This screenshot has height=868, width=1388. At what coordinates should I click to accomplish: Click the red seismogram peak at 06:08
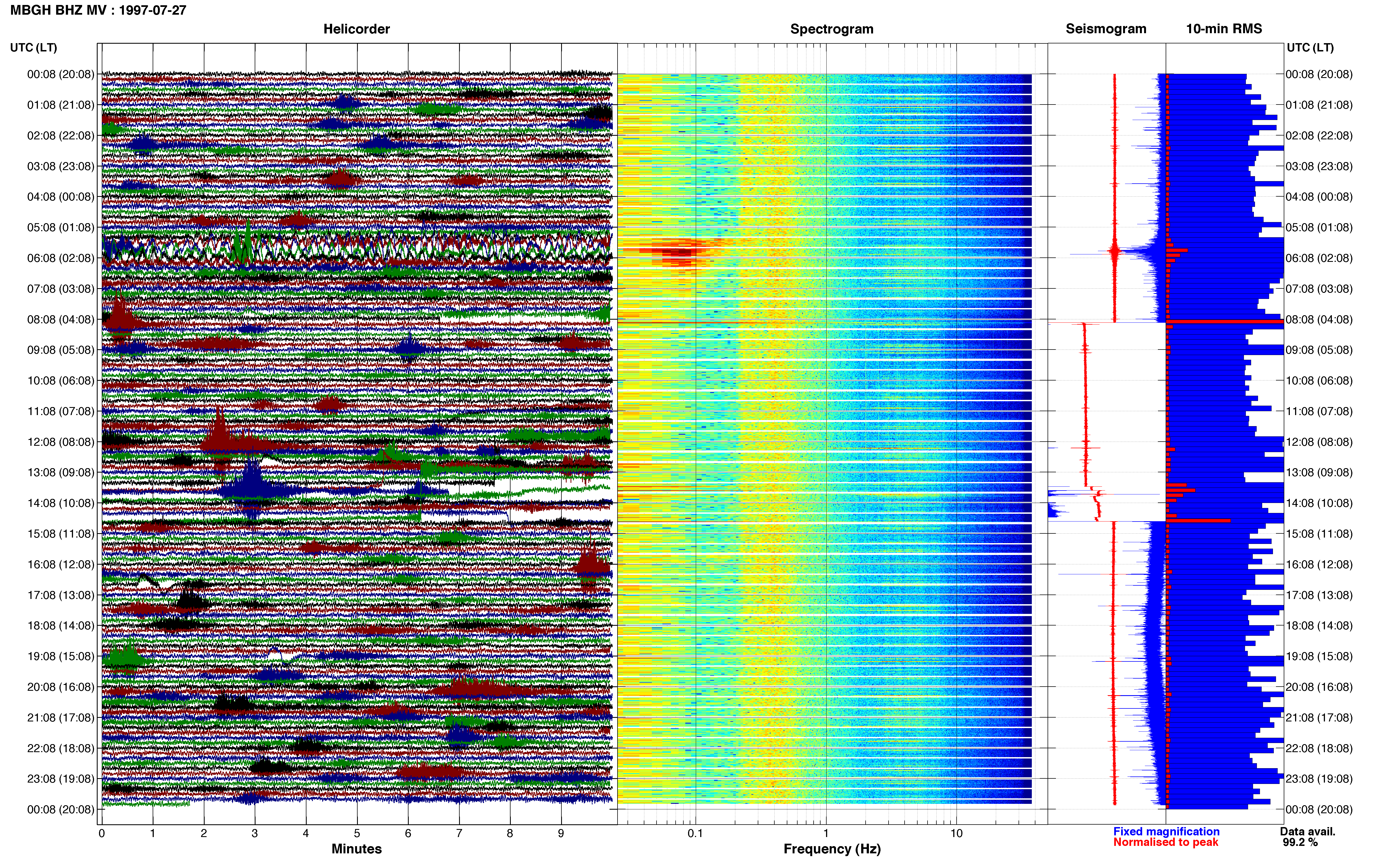(1114, 251)
